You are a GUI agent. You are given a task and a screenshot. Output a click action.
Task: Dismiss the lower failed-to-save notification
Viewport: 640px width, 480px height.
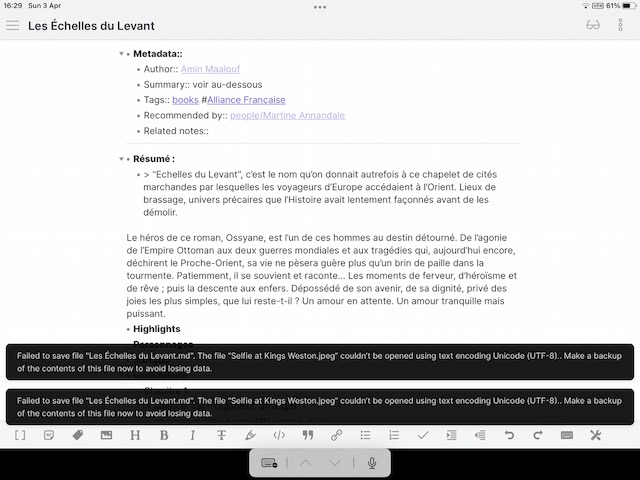pyautogui.click(x=320, y=407)
